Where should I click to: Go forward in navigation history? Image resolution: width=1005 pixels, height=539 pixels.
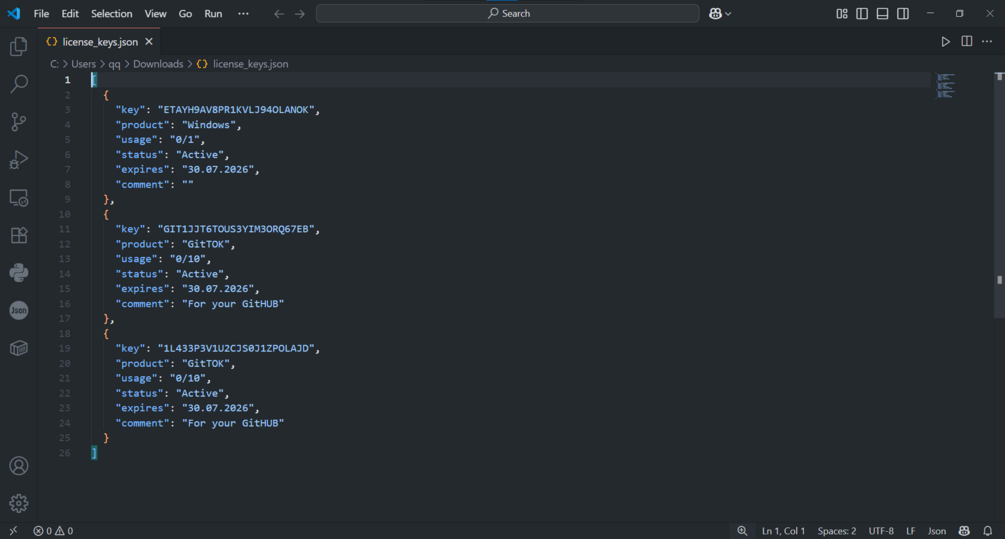(x=300, y=13)
